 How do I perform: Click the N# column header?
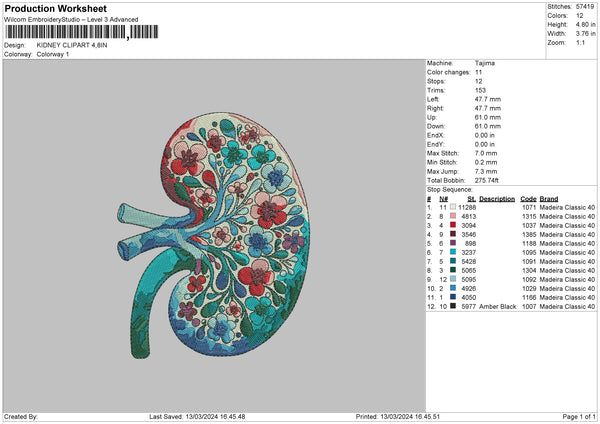tap(443, 199)
